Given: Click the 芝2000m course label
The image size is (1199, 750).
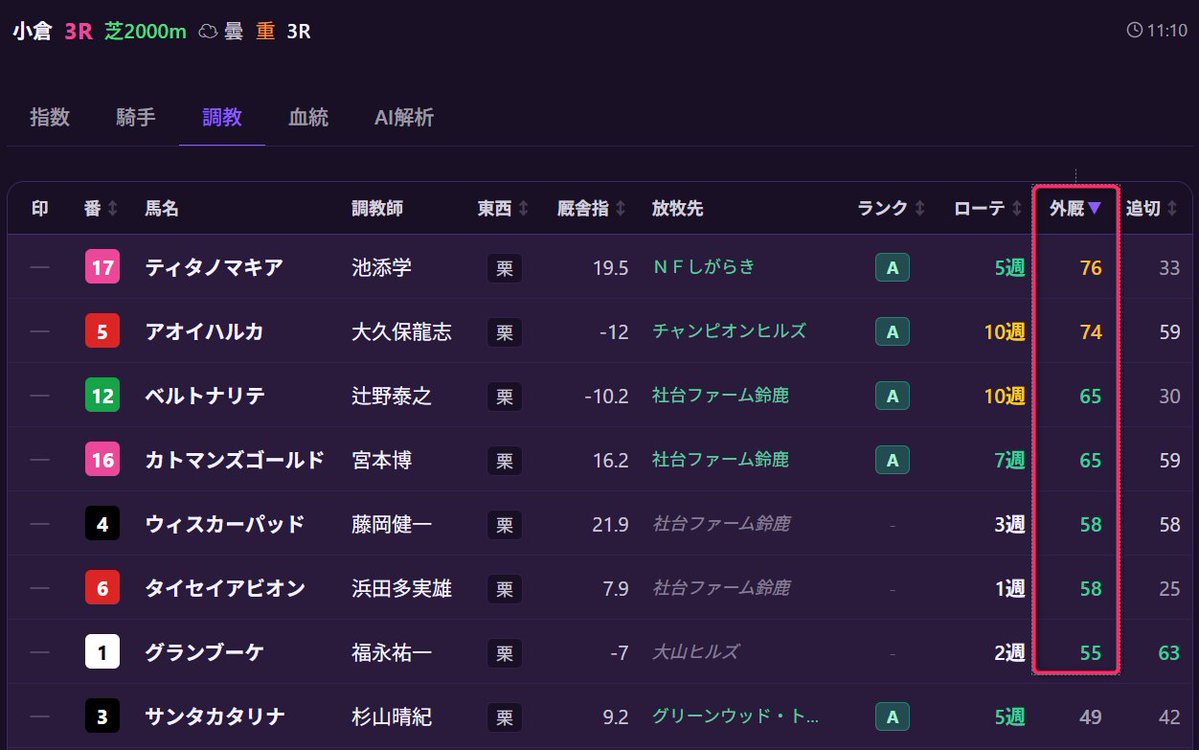Looking at the screenshot, I should [145, 31].
